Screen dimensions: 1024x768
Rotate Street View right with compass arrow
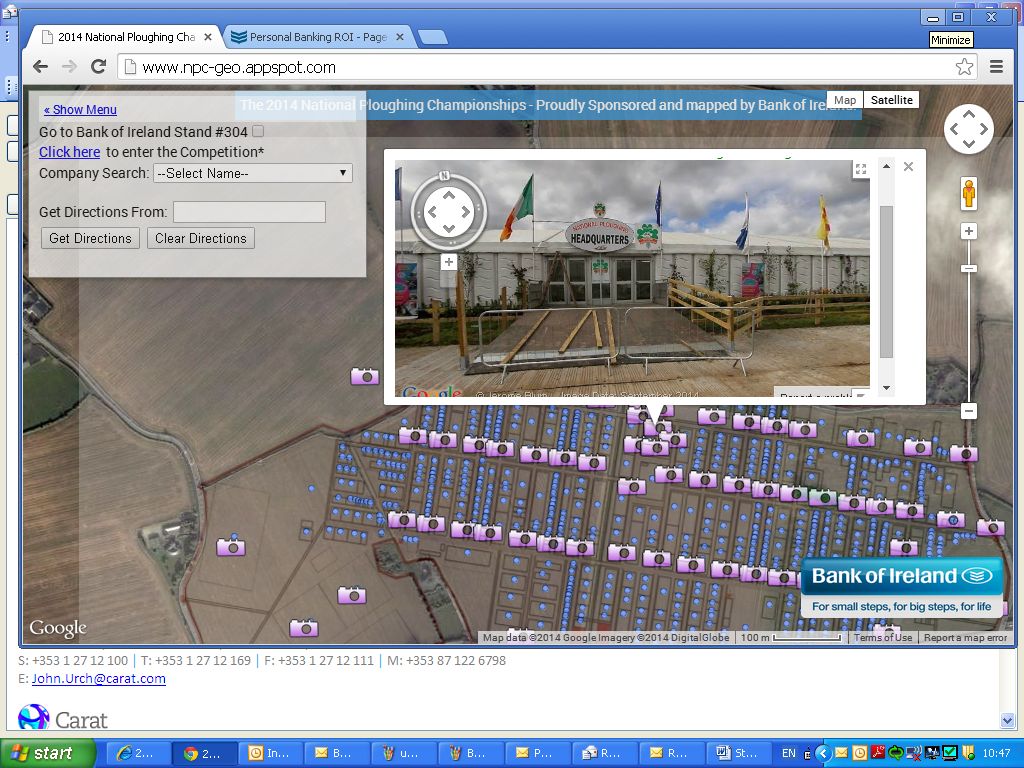[466, 212]
